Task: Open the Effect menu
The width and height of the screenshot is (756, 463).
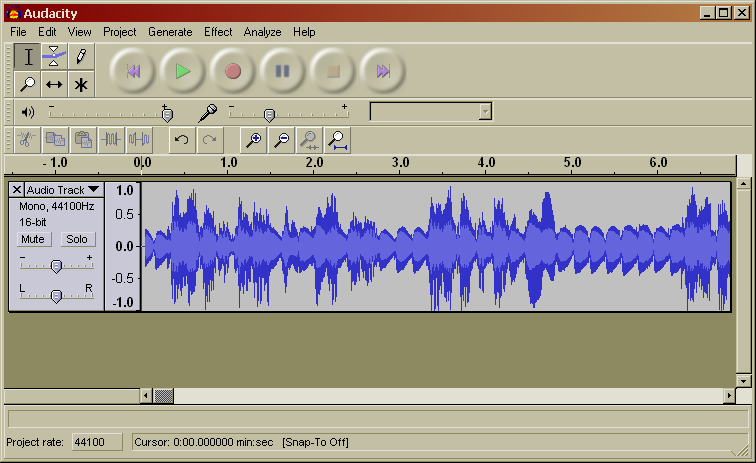Action: point(218,32)
